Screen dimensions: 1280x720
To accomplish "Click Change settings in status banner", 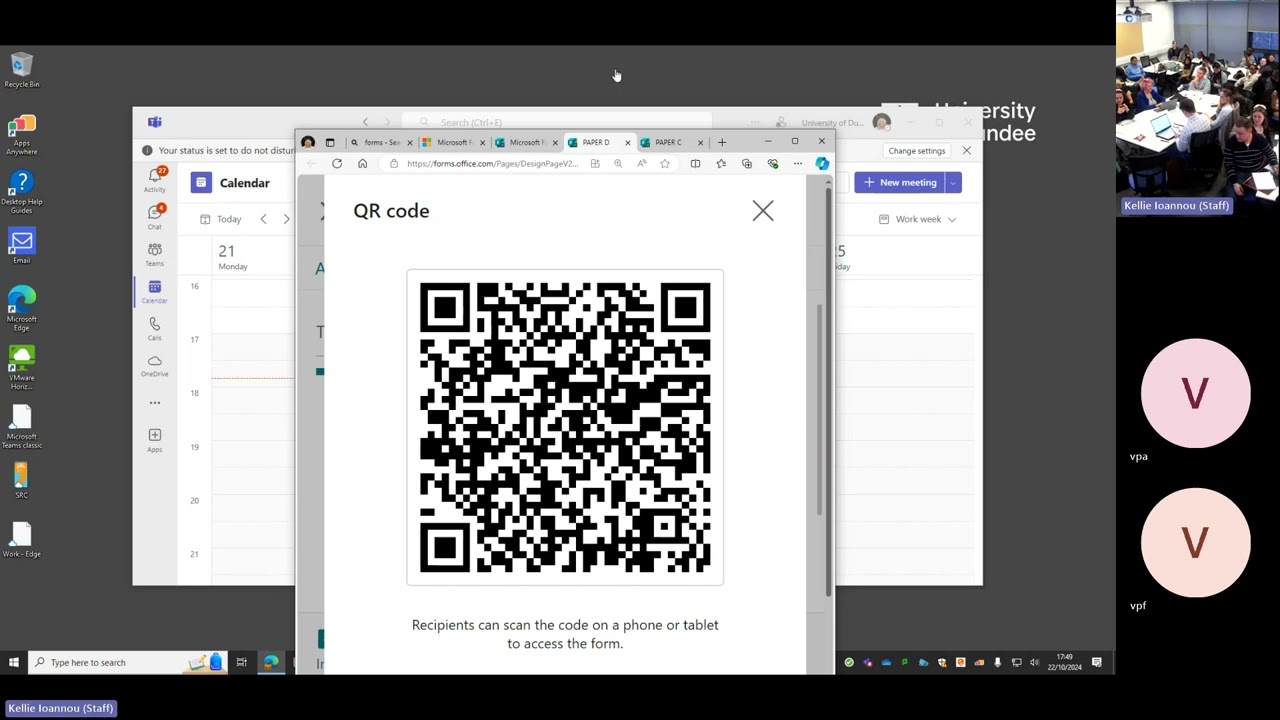I will 917,151.
